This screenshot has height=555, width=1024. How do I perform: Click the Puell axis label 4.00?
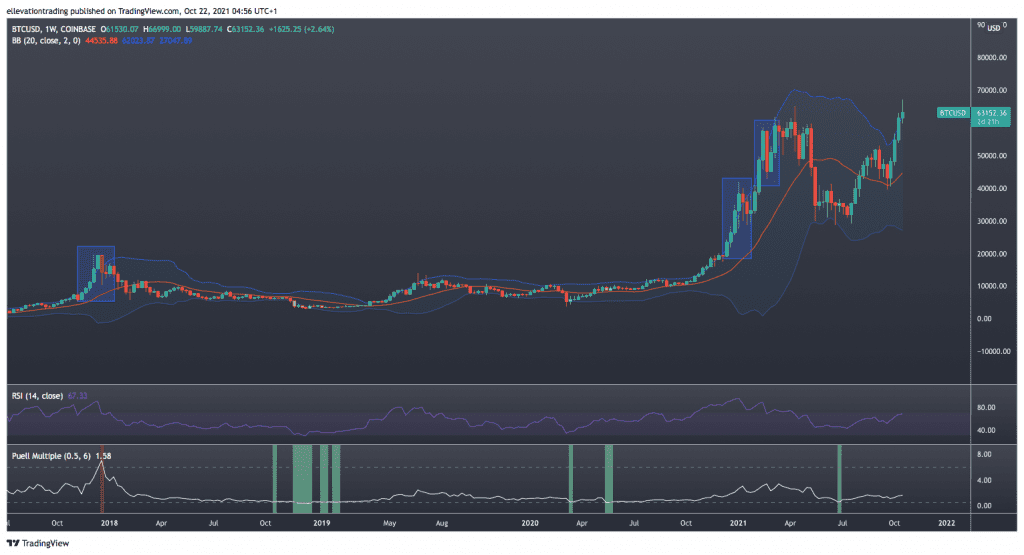[984, 481]
